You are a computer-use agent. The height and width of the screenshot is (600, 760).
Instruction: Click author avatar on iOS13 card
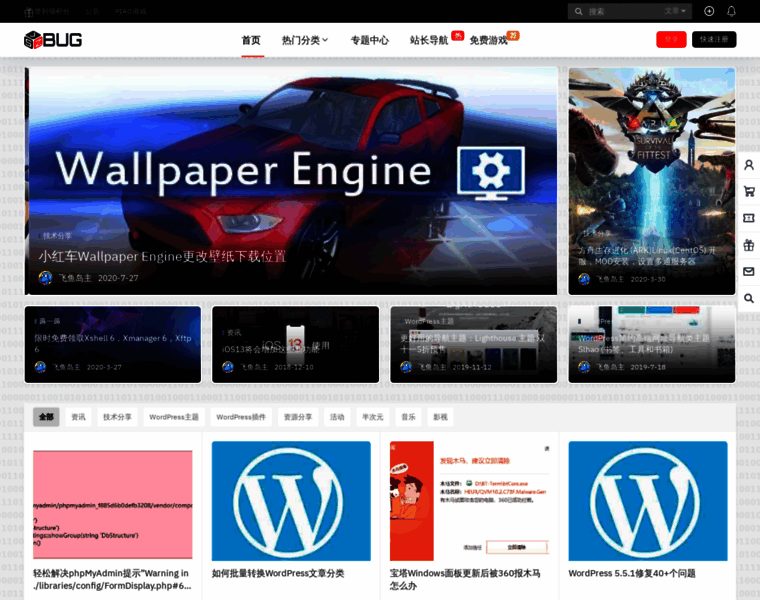[x=228, y=367]
